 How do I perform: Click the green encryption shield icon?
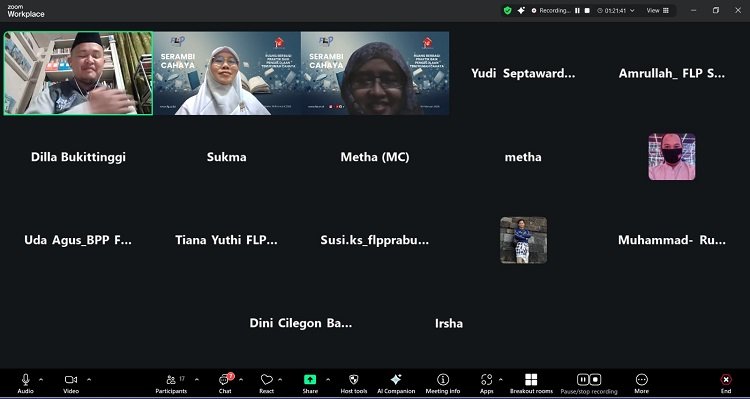tap(507, 10)
